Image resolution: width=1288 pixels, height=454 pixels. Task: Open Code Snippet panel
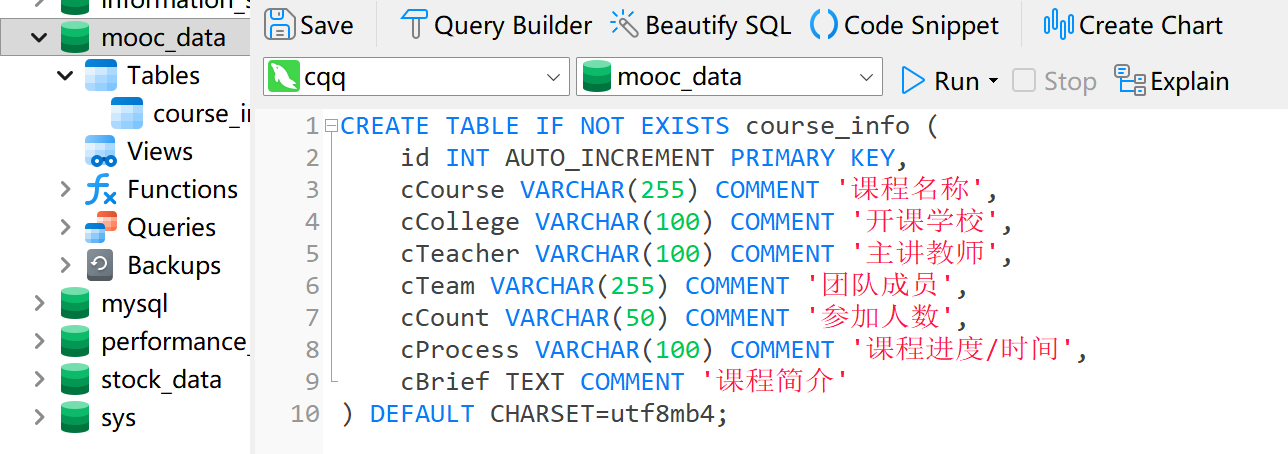click(x=904, y=24)
